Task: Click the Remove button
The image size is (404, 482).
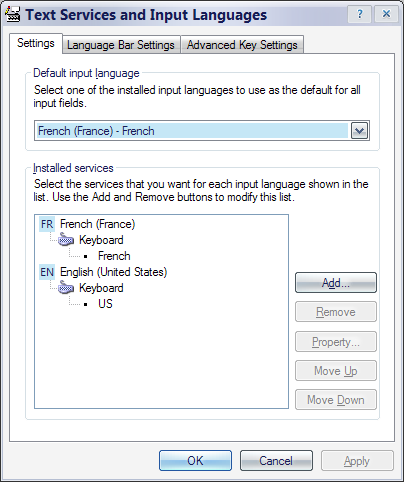Action: 336,312
